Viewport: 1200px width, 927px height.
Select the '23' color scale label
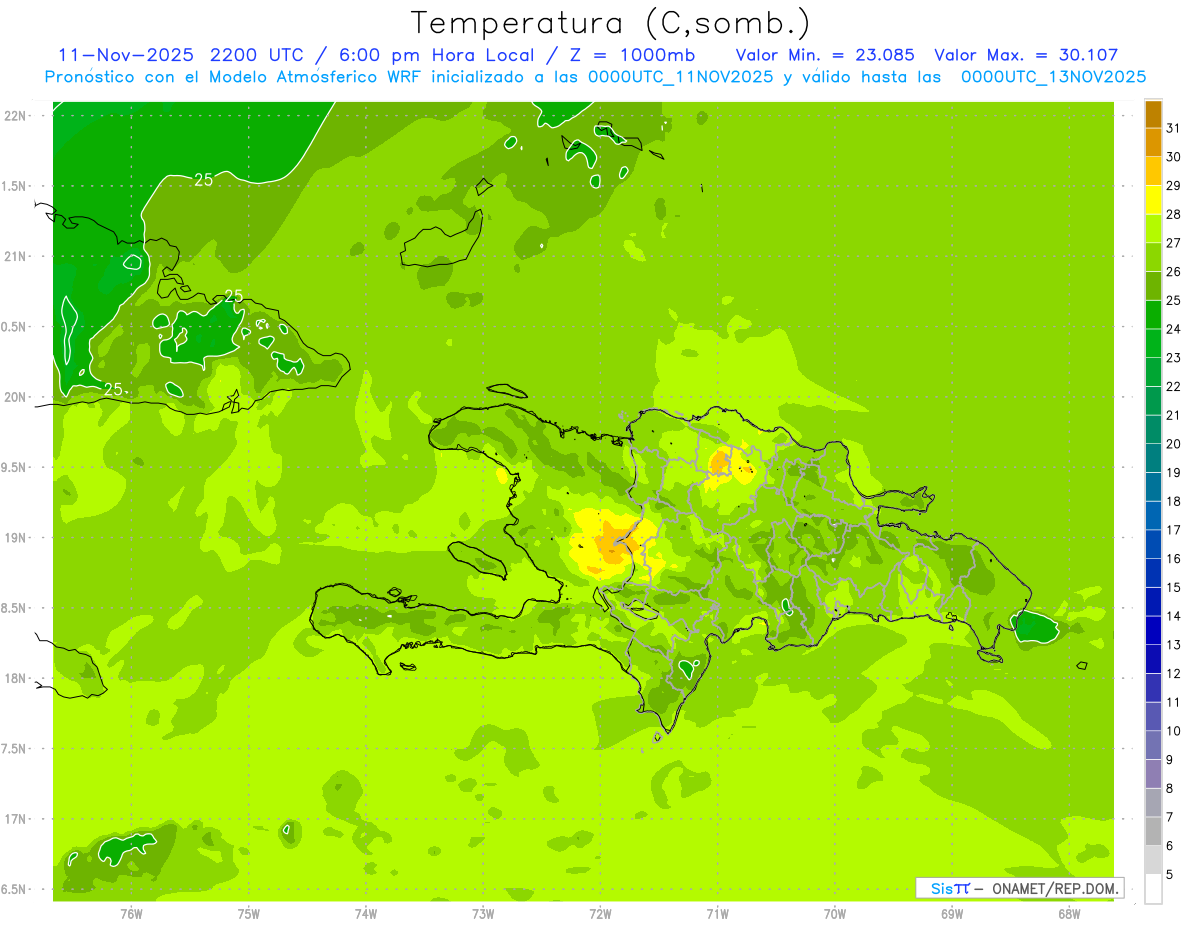1173,358
